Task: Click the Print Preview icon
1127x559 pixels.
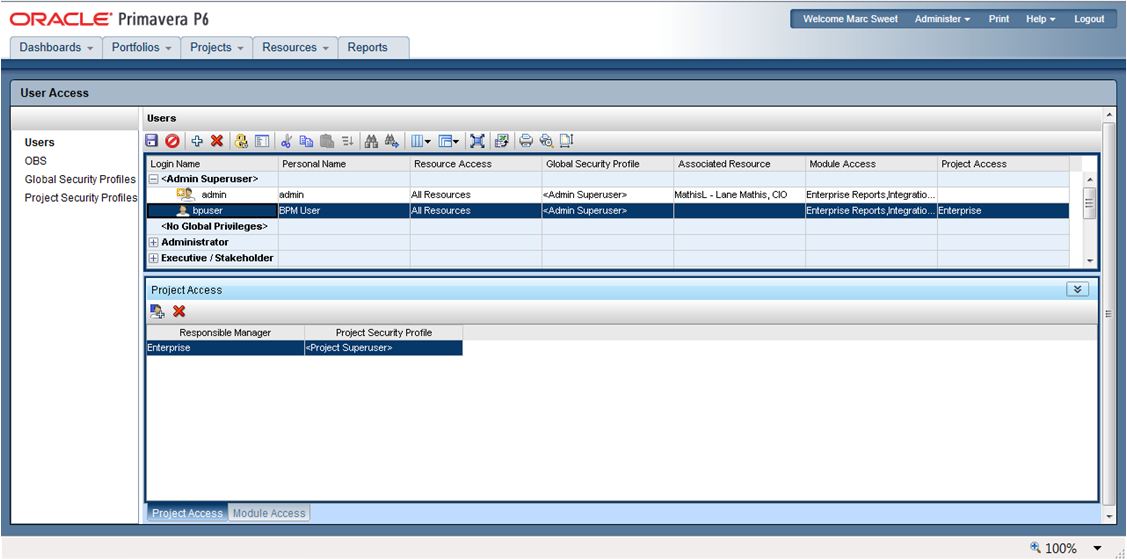Action: click(546, 141)
